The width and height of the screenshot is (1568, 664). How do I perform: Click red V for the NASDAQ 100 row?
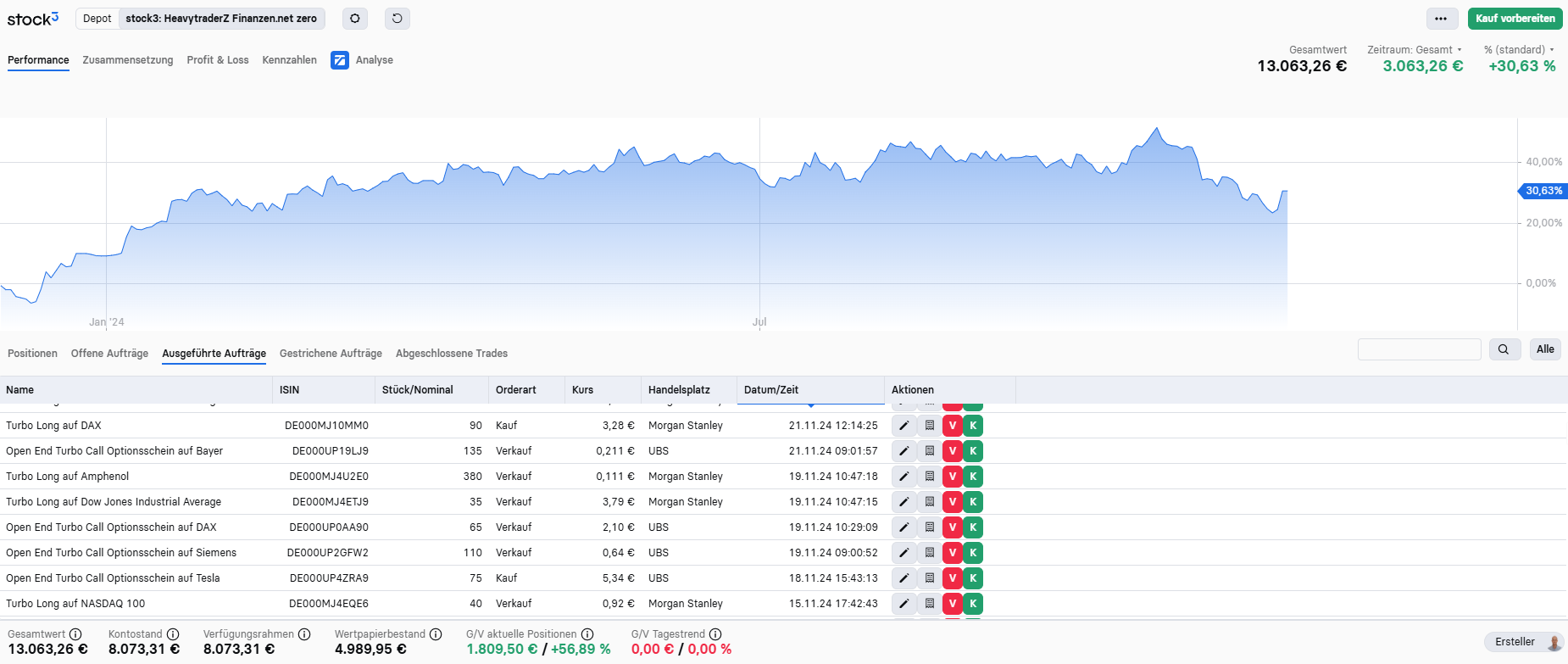[x=953, y=604]
